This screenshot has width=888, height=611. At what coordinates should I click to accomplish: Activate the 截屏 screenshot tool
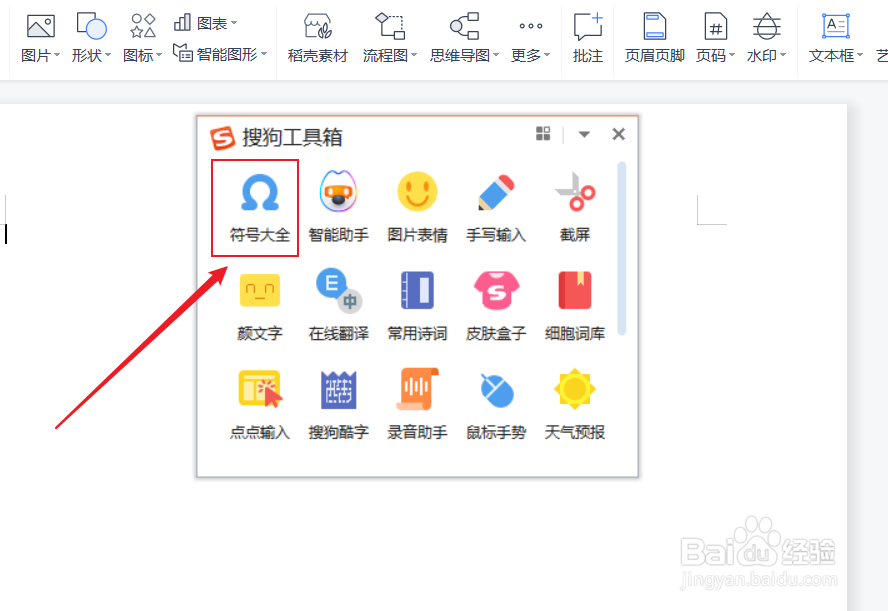click(x=575, y=208)
